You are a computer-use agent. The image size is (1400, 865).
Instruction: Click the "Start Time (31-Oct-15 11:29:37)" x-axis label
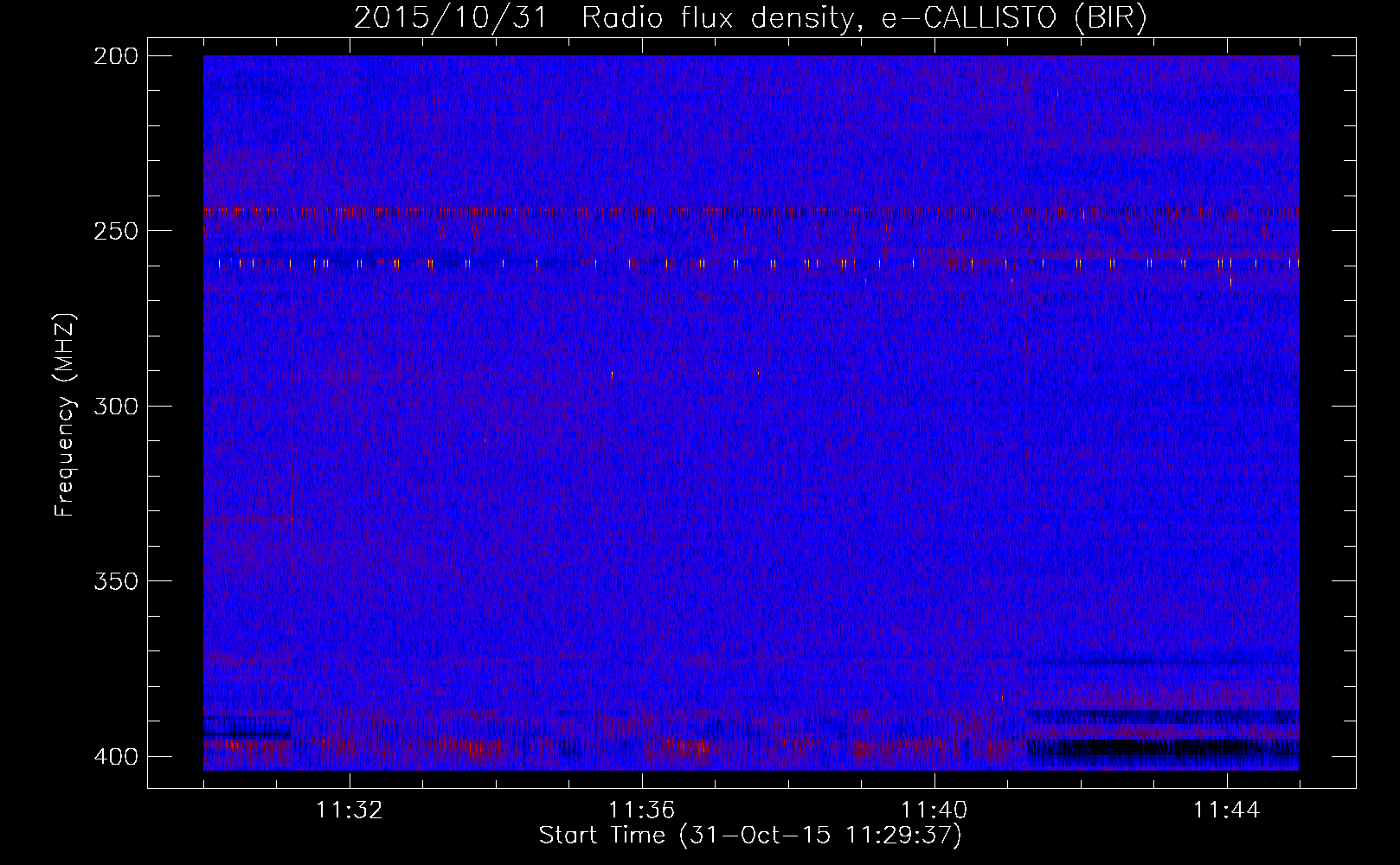(750, 836)
